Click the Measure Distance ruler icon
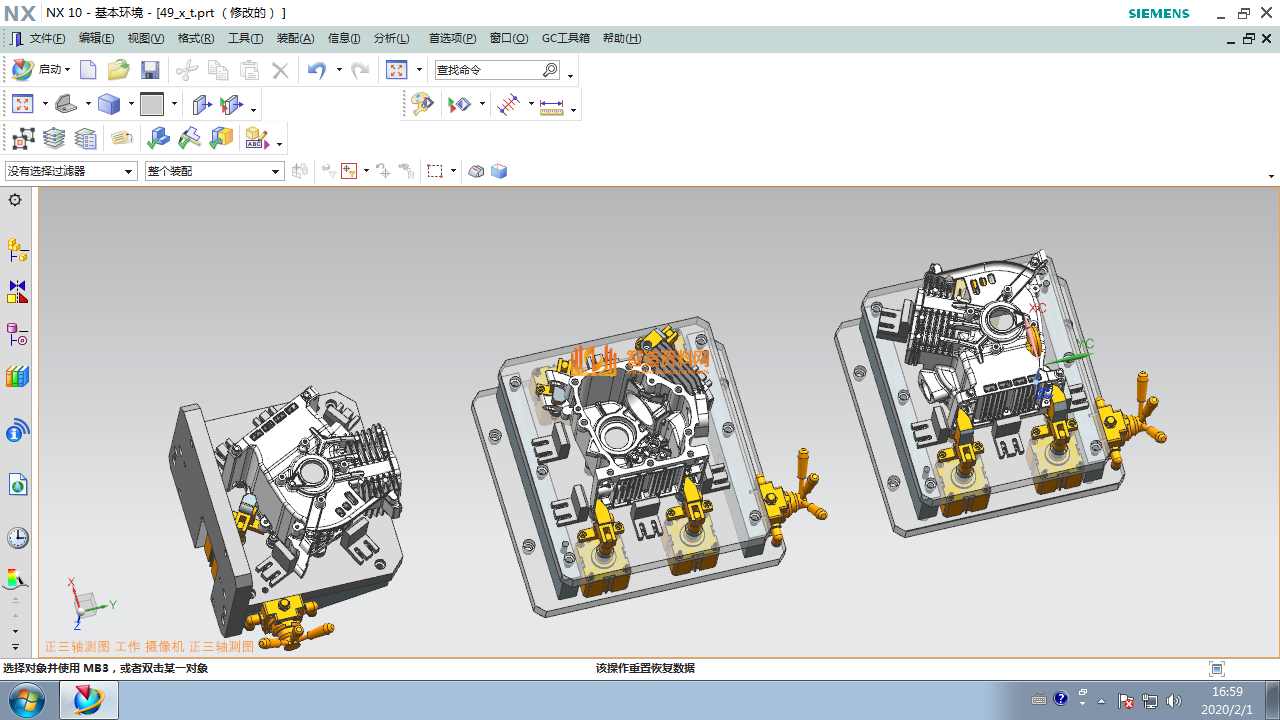 [551, 105]
